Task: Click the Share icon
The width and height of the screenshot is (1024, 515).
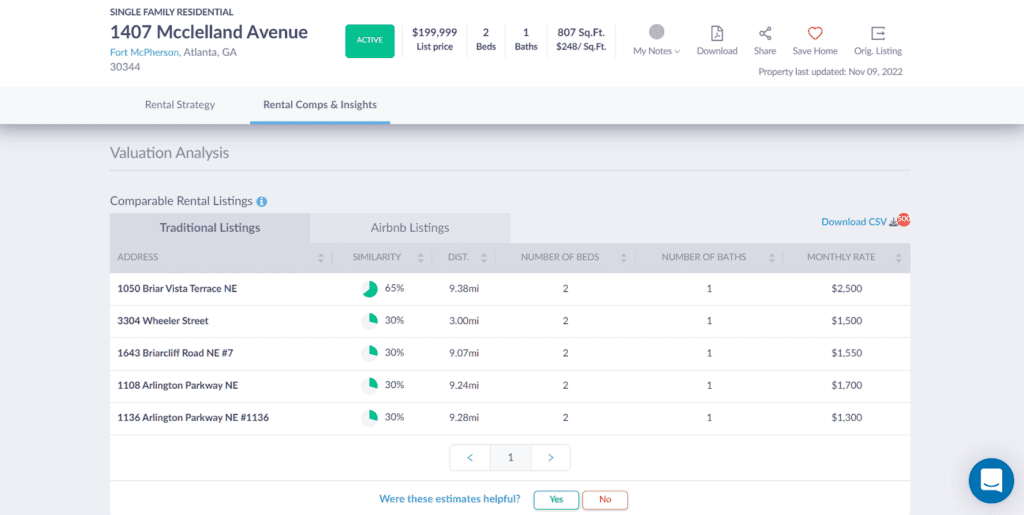Action: point(765,33)
